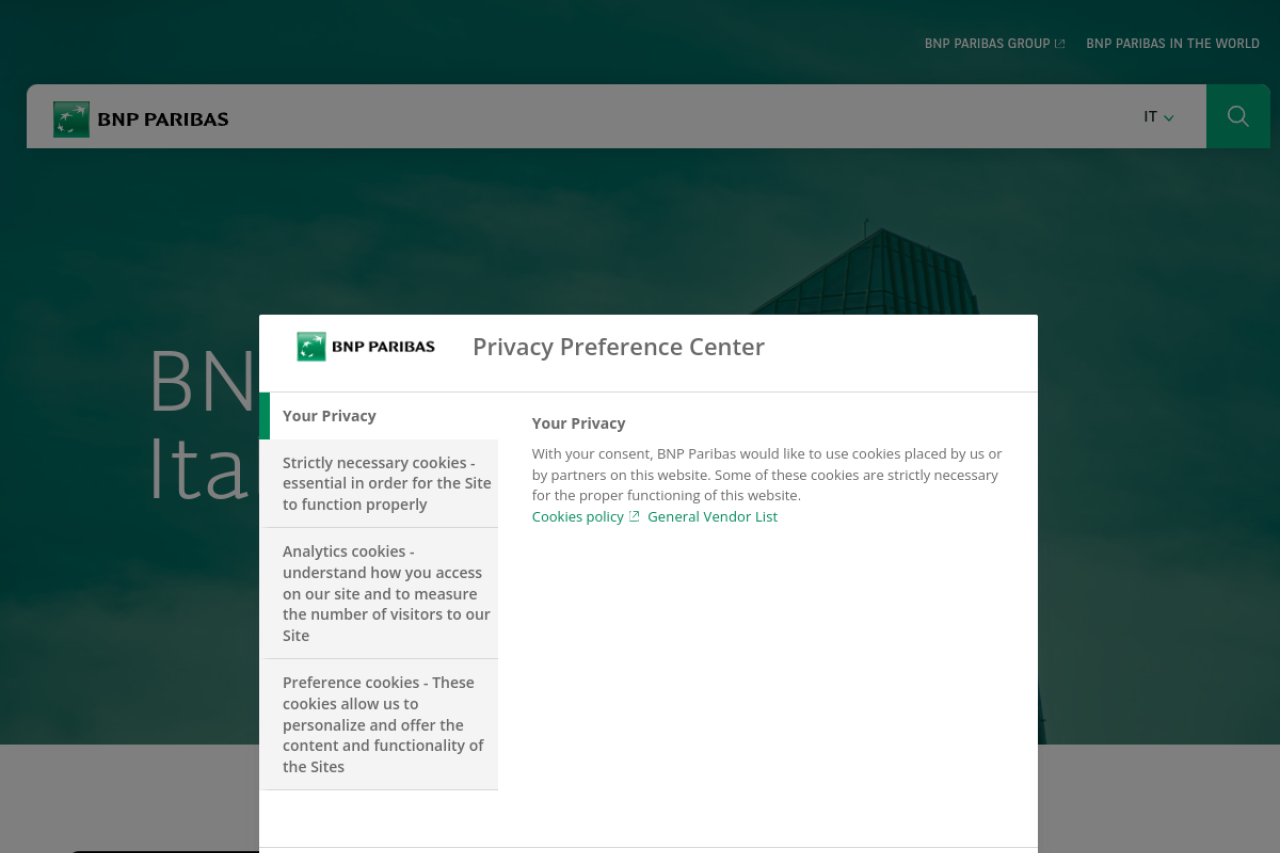Click the green search magnifier icon
The width and height of the screenshot is (1280, 853).
(1238, 116)
